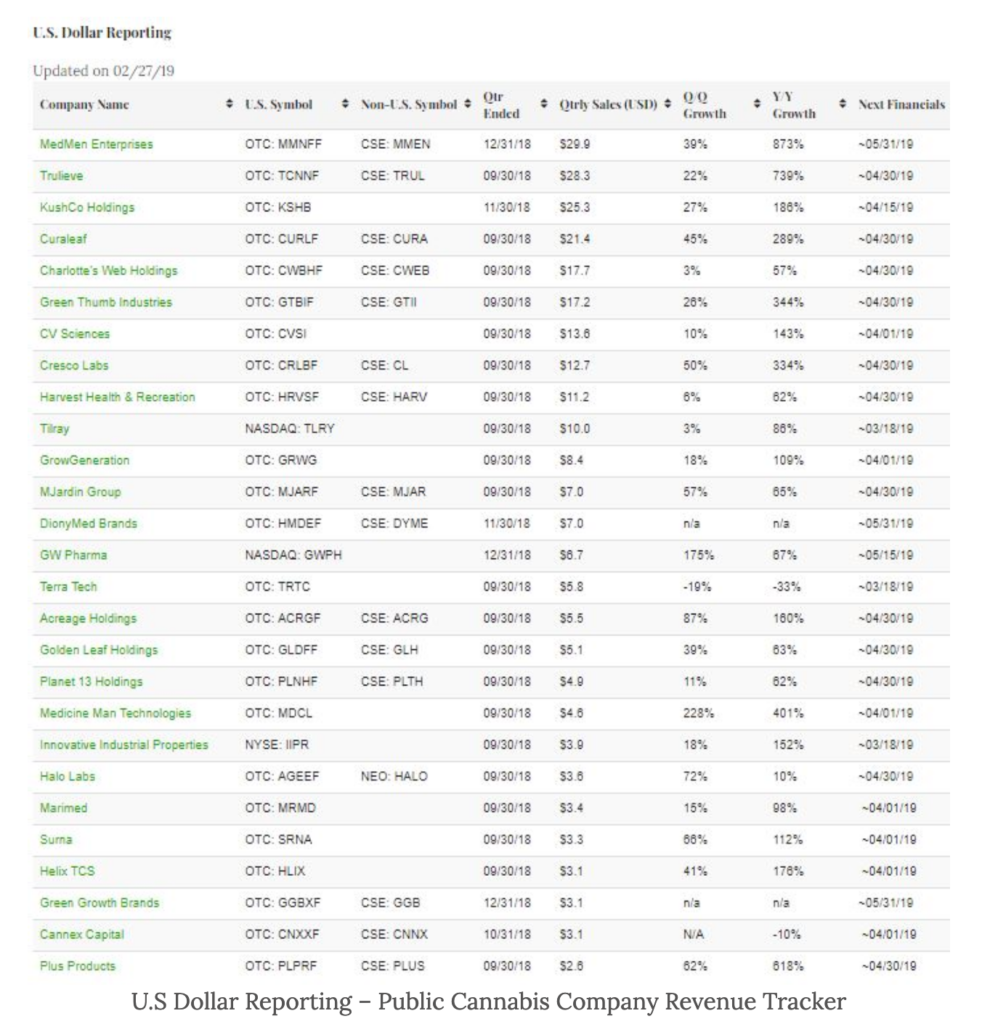Select the NASDAQ: TLRY cell
Screen dimensions: 982x1024
pyautogui.click(x=289, y=429)
